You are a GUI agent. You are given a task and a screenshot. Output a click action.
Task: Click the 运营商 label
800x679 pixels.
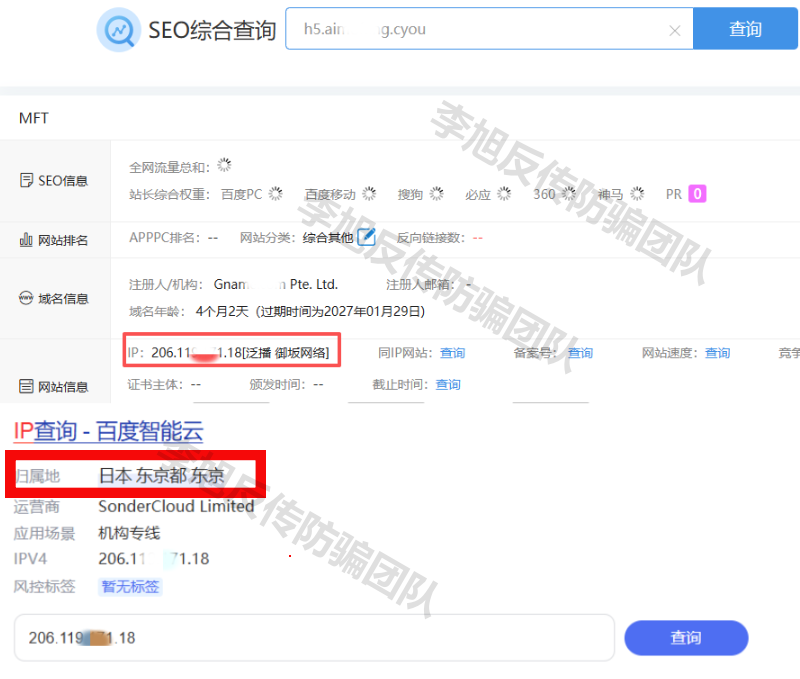pyautogui.click(x=37, y=507)
